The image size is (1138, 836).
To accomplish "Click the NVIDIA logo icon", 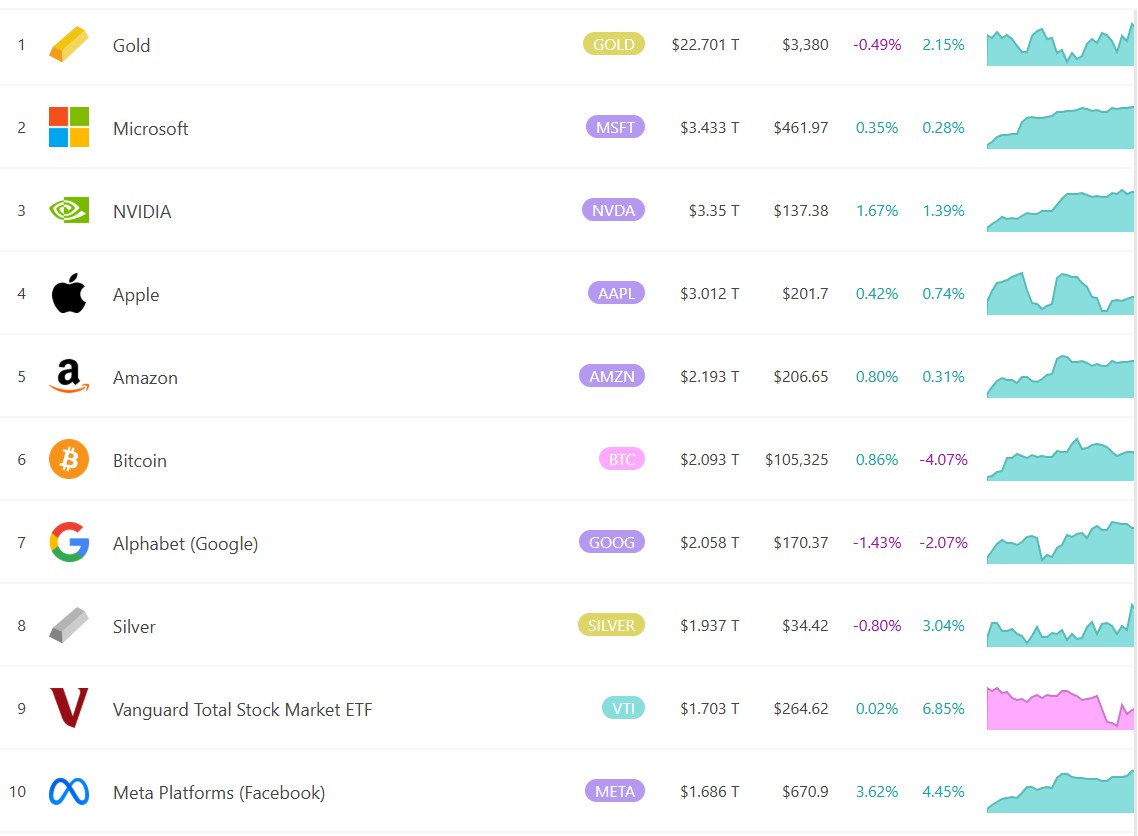I will [69, 211].
